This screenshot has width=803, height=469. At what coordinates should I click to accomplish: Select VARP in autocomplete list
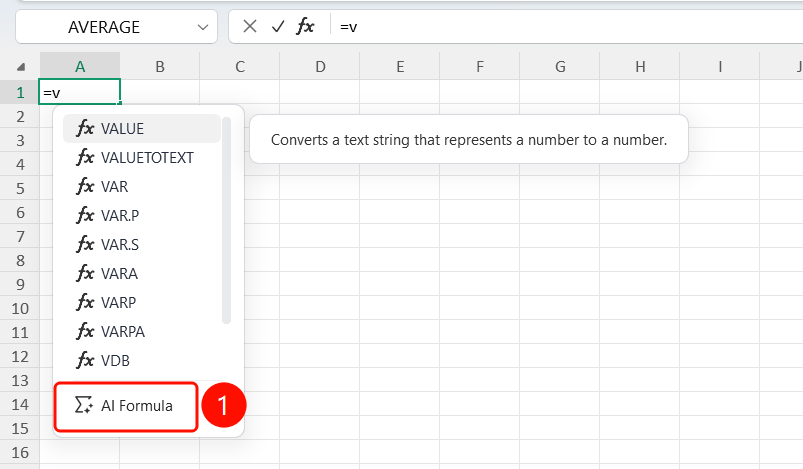click(x=141, y=303)
